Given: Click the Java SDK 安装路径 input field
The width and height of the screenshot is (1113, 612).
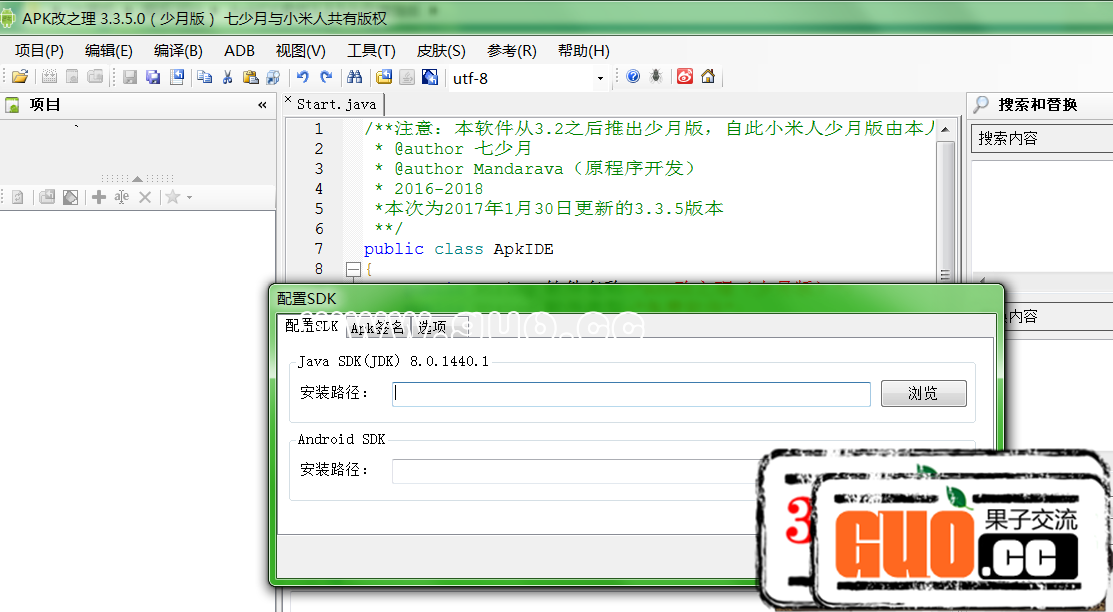Looking at the screenshot, I should click(x=631, y=394).
